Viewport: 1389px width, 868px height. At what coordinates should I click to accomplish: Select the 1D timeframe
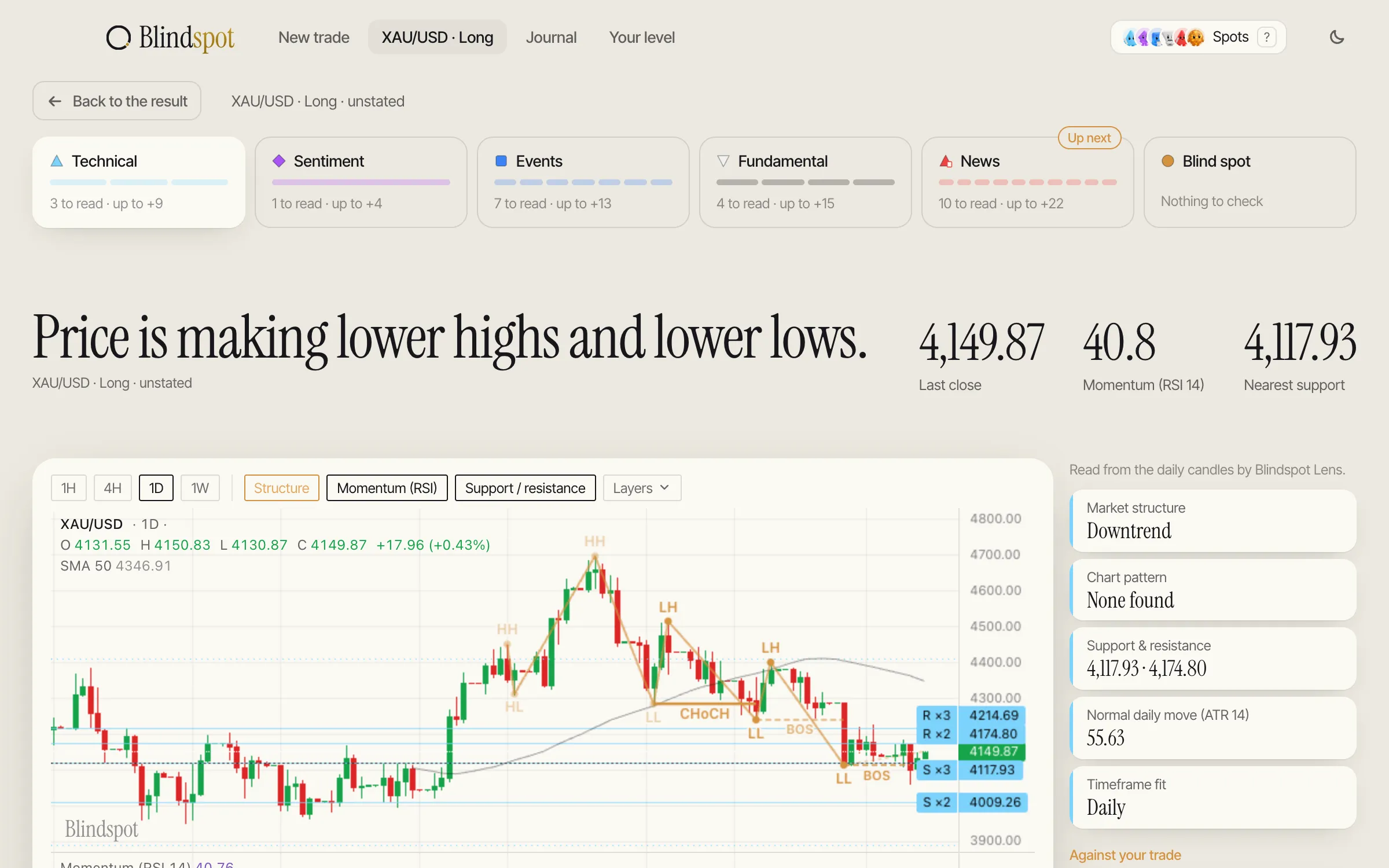pos(156,488)
